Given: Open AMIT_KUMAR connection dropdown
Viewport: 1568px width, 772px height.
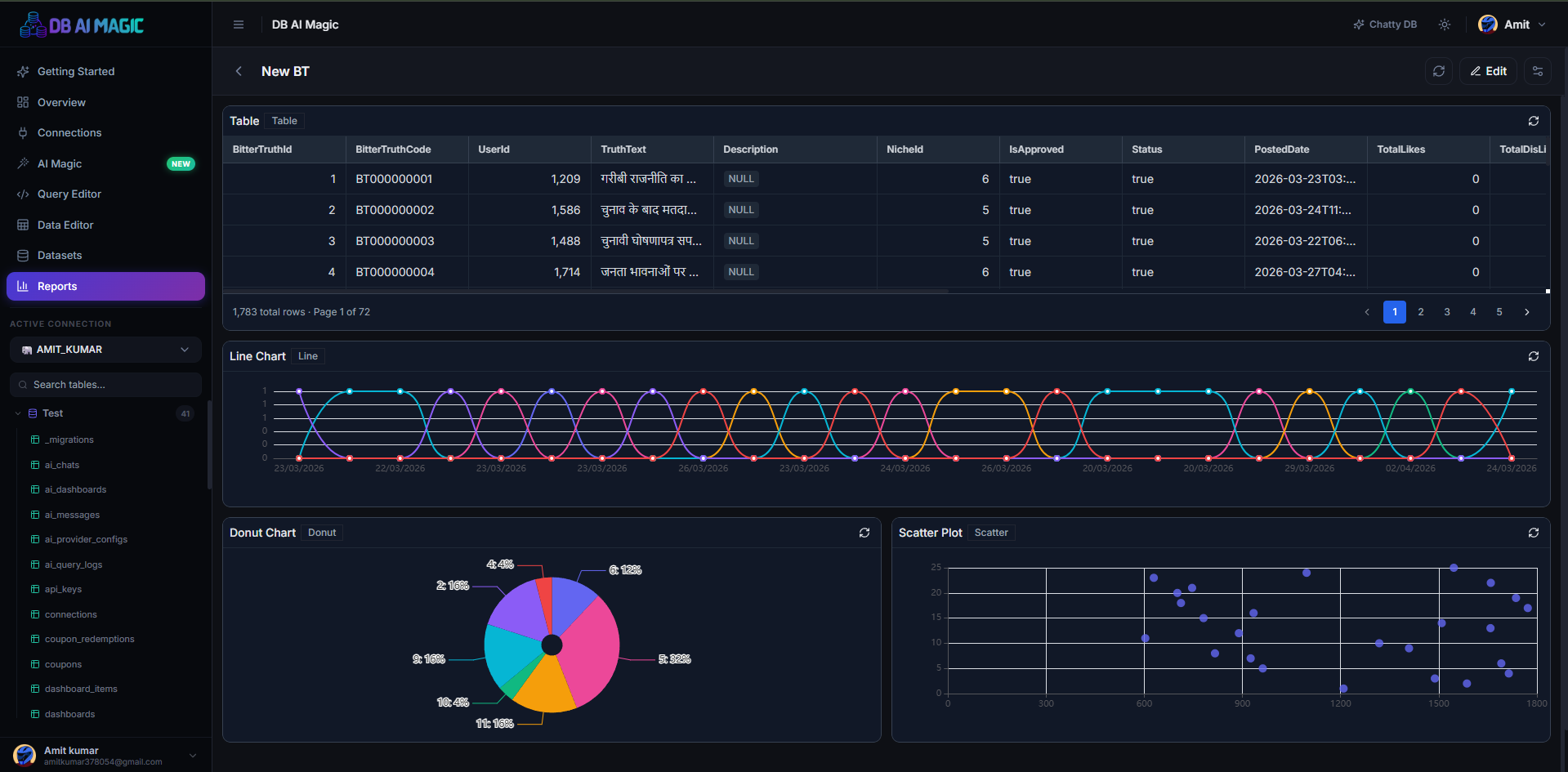Looking at the screenshot, I should click(105, 350).
